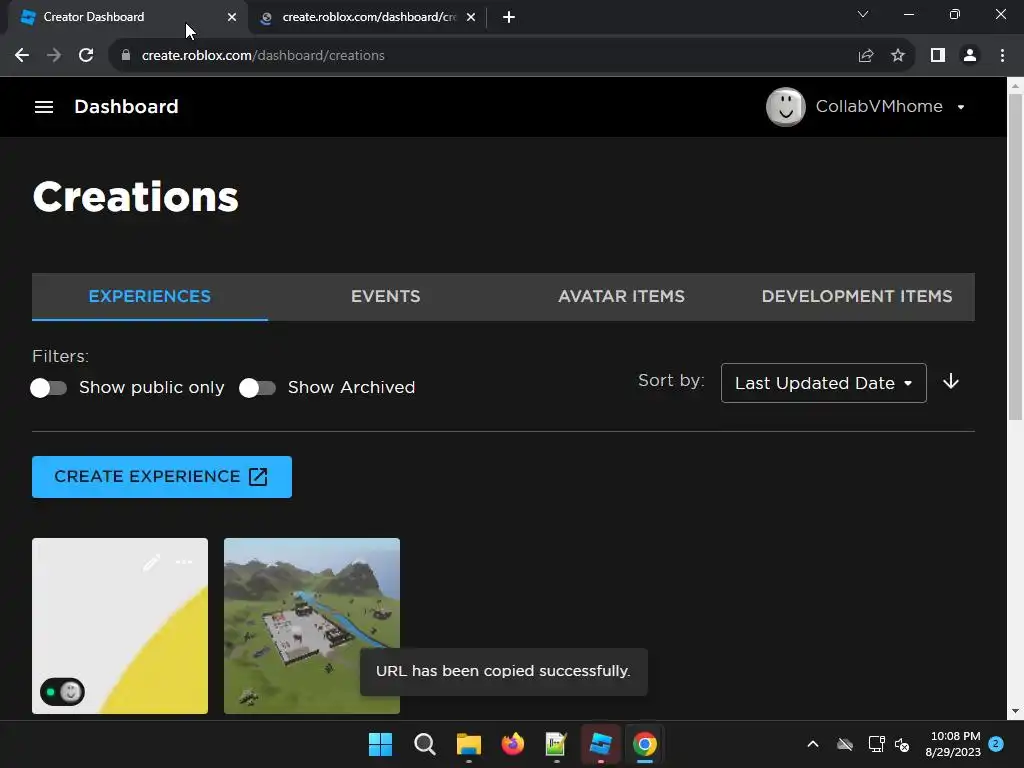
Task: Open the clock showing 10:08 PM
Action: (x=953, y=744)
